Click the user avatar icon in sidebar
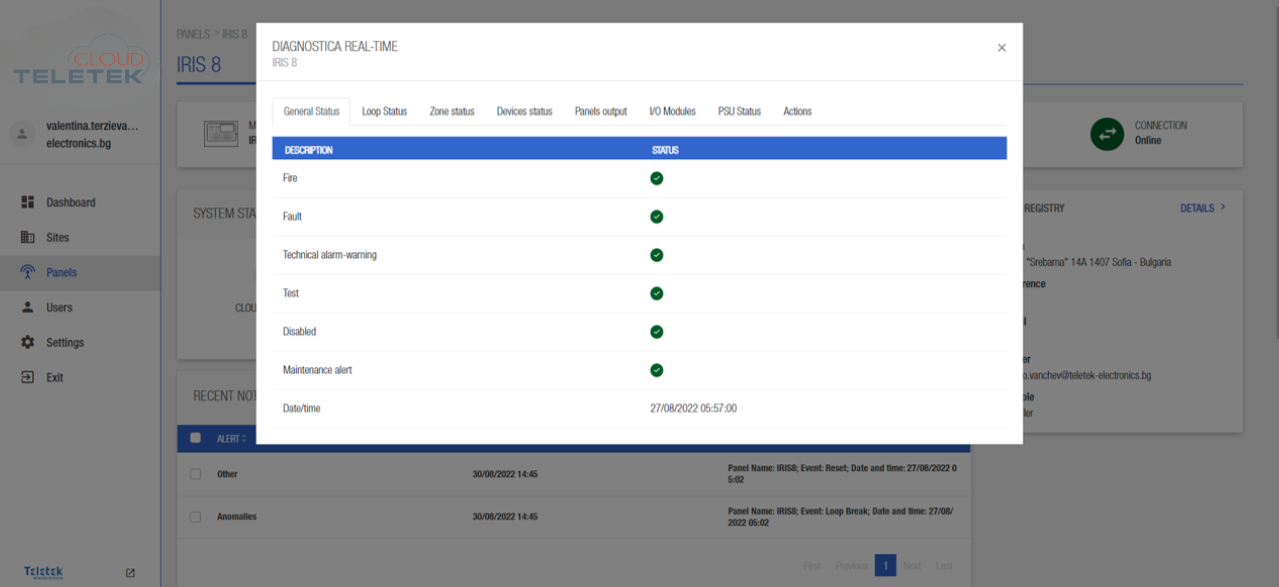Image resolution: width=1279 pixels, height=587 pixels. click(23, 134)
